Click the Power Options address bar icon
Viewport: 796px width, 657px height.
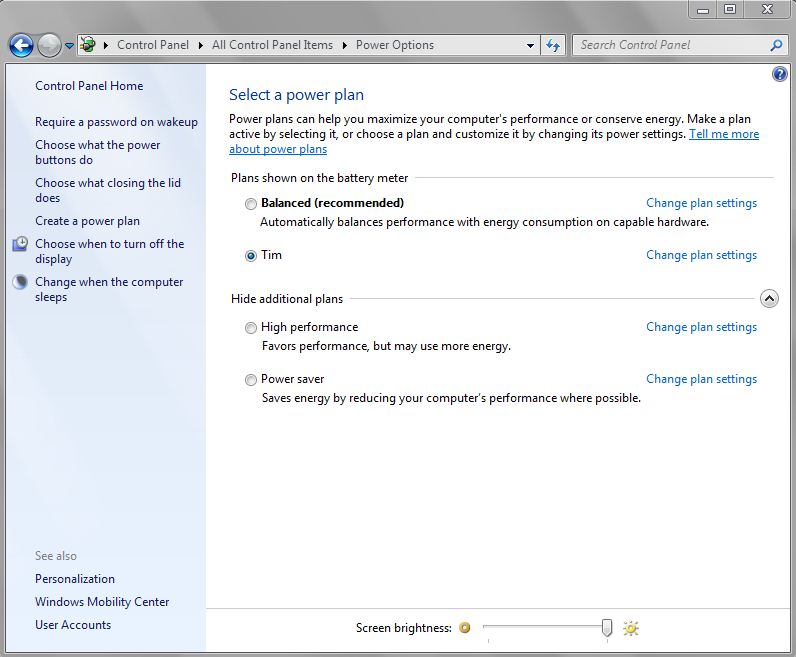tap(88, 45)
